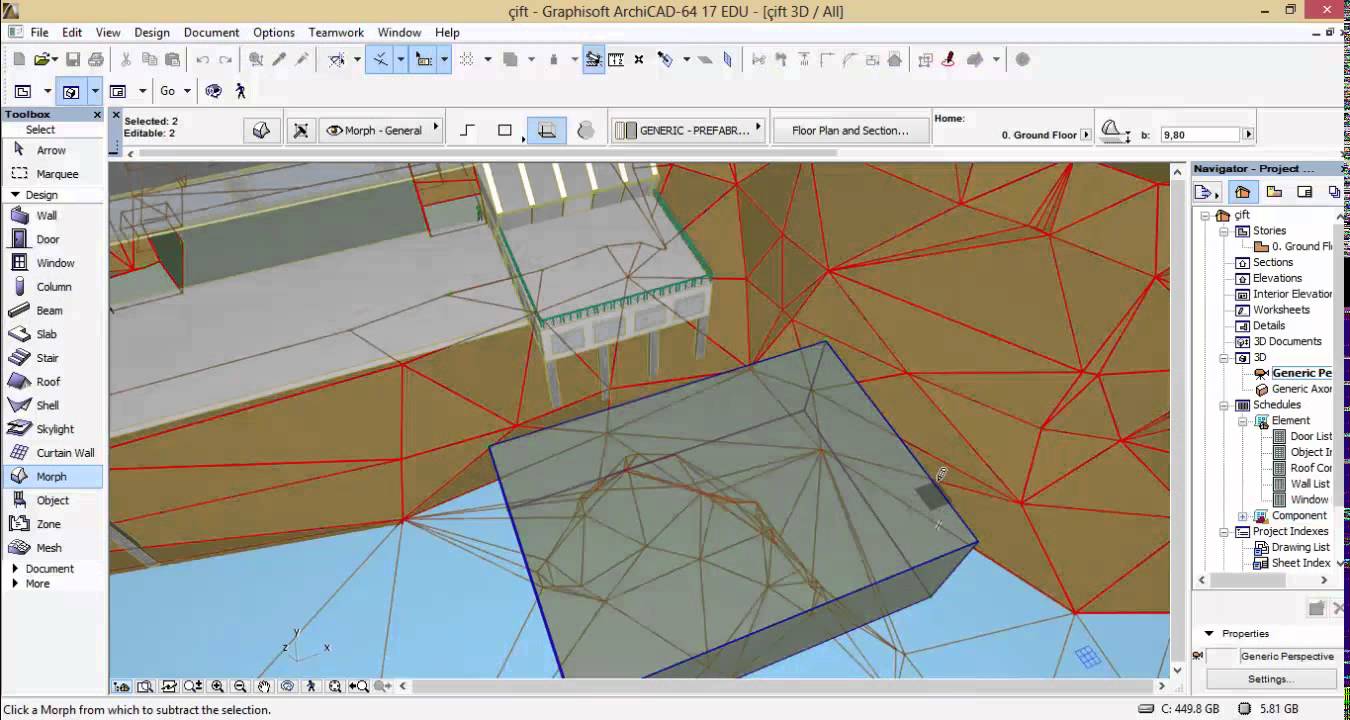Select the Marquee tool

(57, 174)
